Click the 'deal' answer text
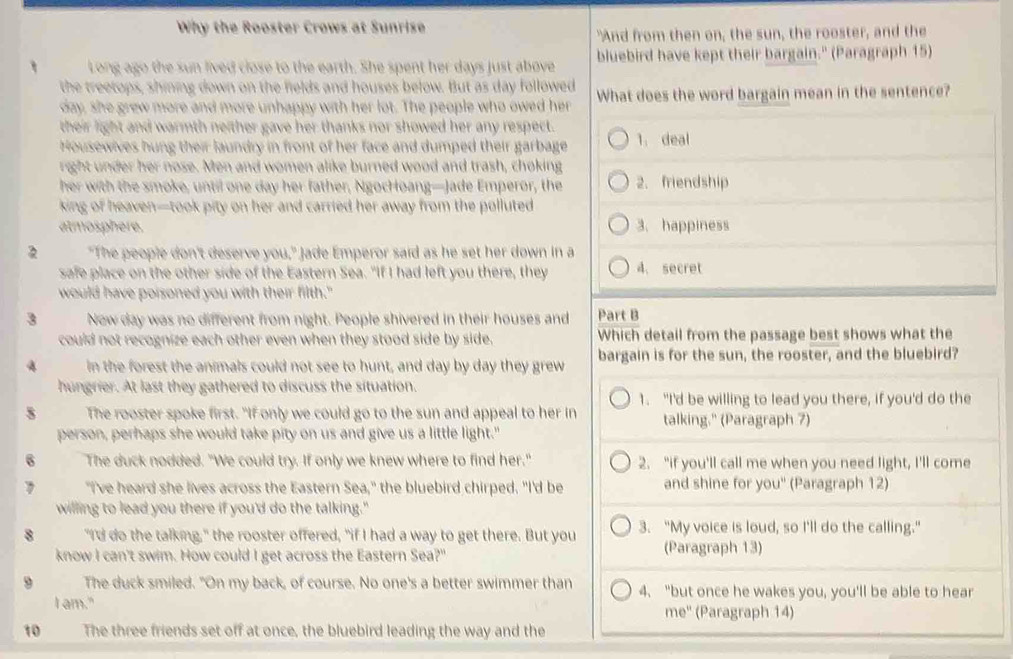1013x659 pixels. point(676,139)
